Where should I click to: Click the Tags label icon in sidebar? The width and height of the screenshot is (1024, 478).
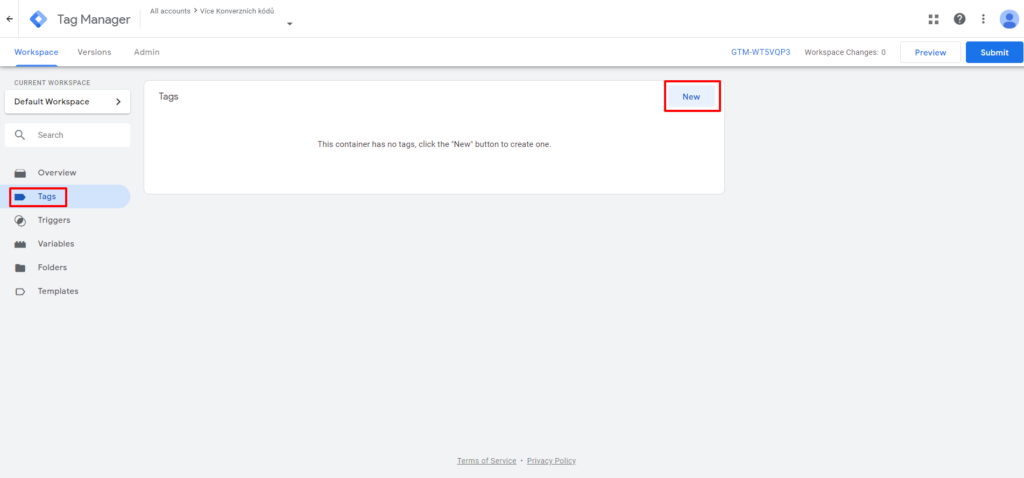(x=20, y=197)
